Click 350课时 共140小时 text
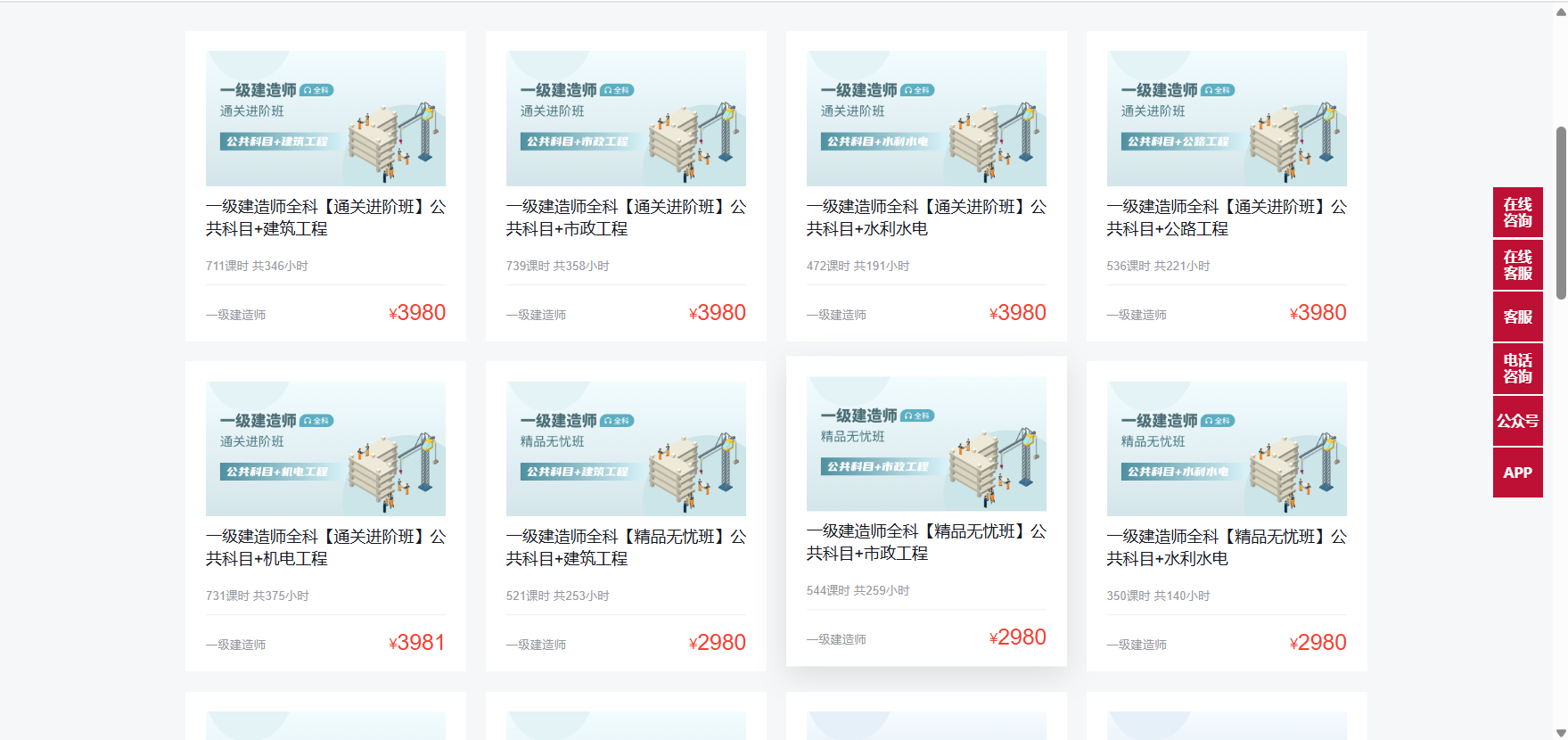 click(x=1159, y=596)
